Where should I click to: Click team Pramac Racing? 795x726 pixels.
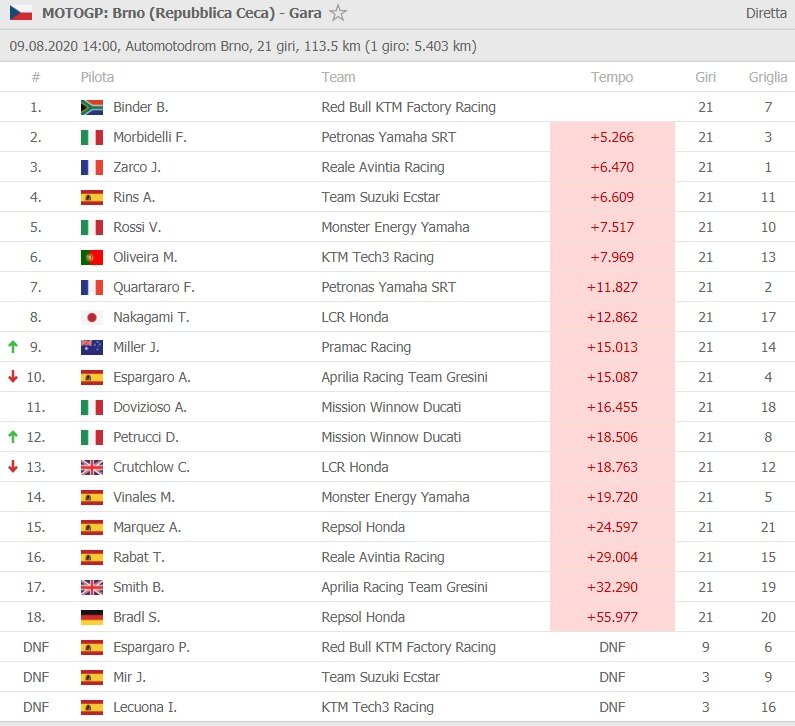coord(366,347)
